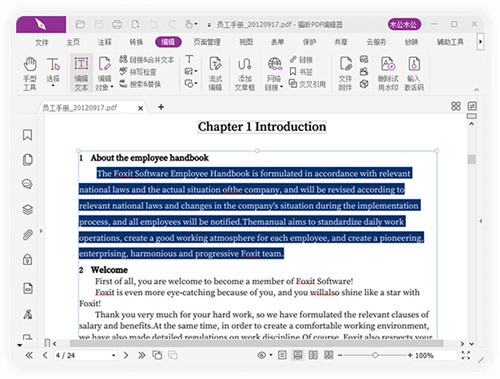500x379 pixels.
Task: Click the 3D cube icon in ribbon
Action: pyautogui.click(x=364, y=84)
